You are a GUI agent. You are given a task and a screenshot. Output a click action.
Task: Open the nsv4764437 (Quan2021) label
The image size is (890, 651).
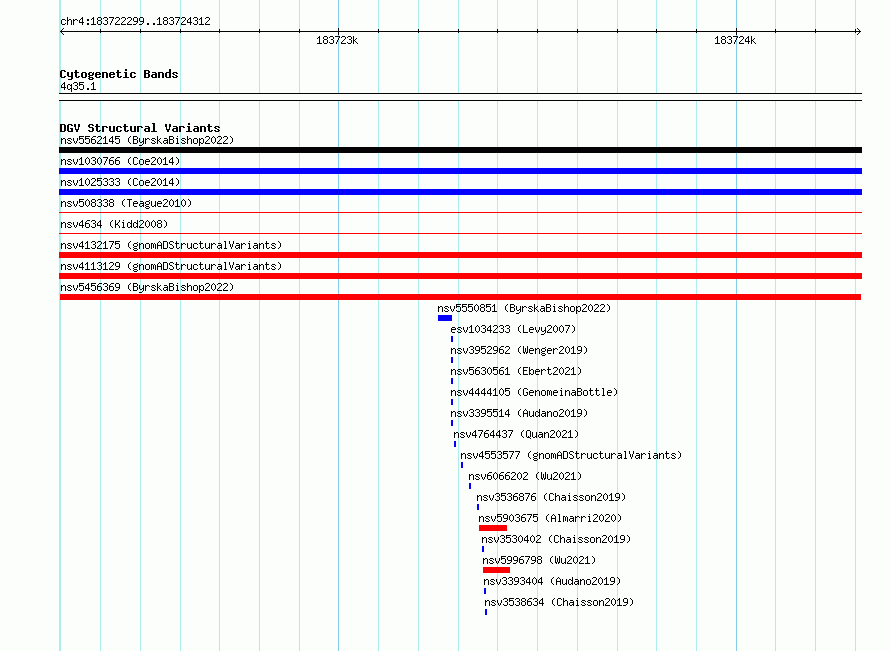516,434
